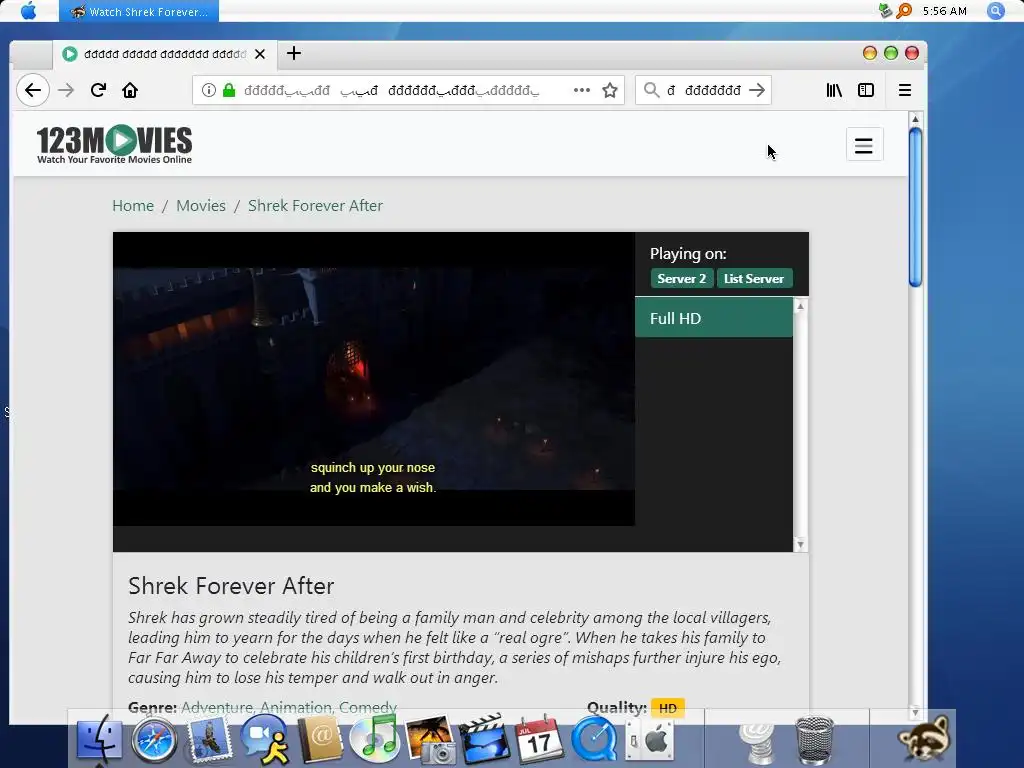Screen dimensions: 1024x768
Task: Click the server list scroll up arrow
Action: 801,306
